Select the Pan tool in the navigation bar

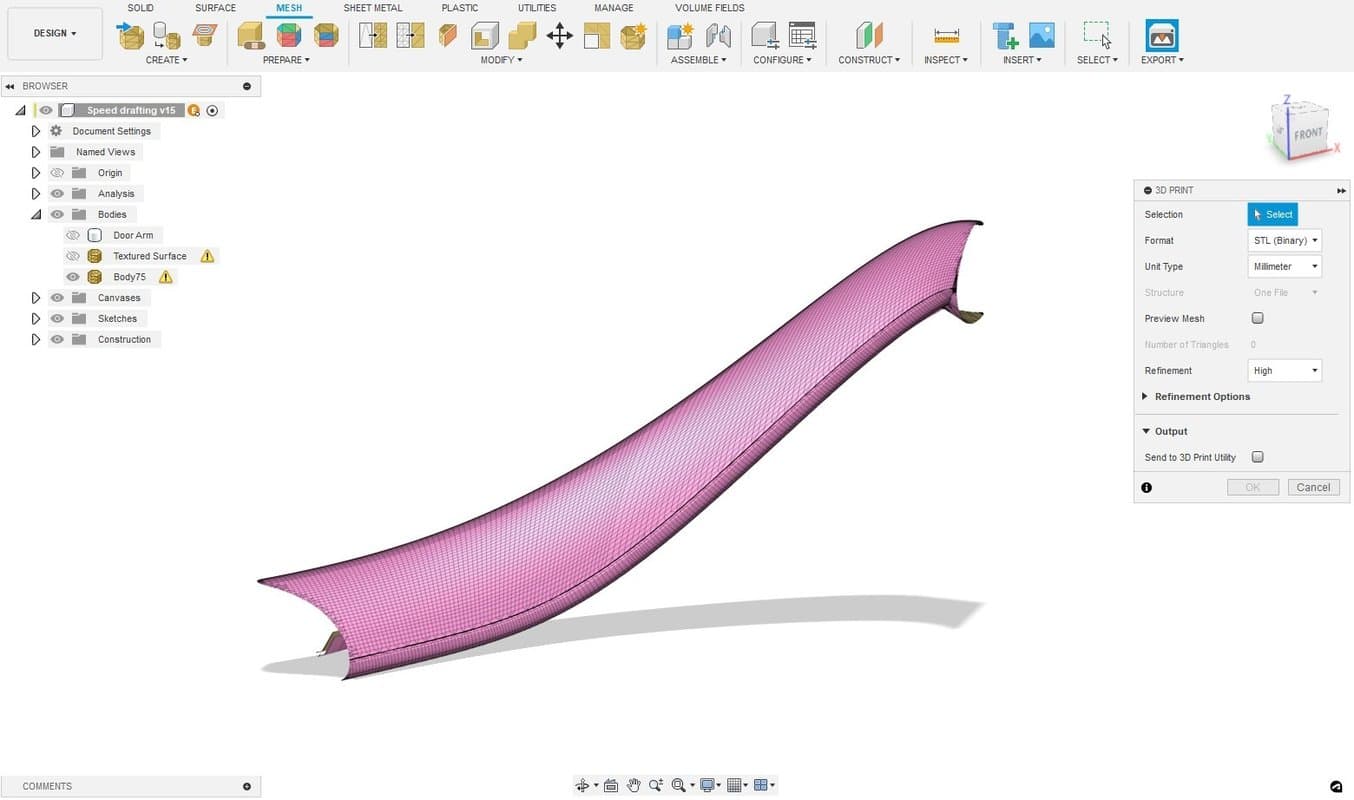[x=634, y=785]
